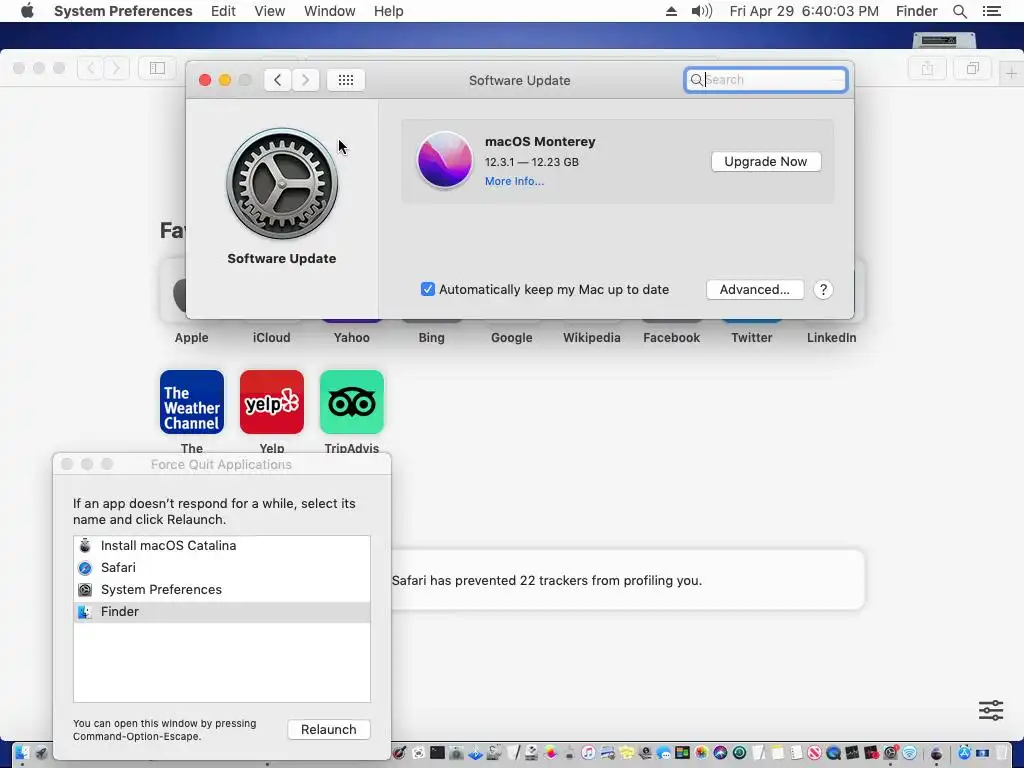Click the large Software Update gear icon
1024x768 pixels.
[x=281, y=184]
